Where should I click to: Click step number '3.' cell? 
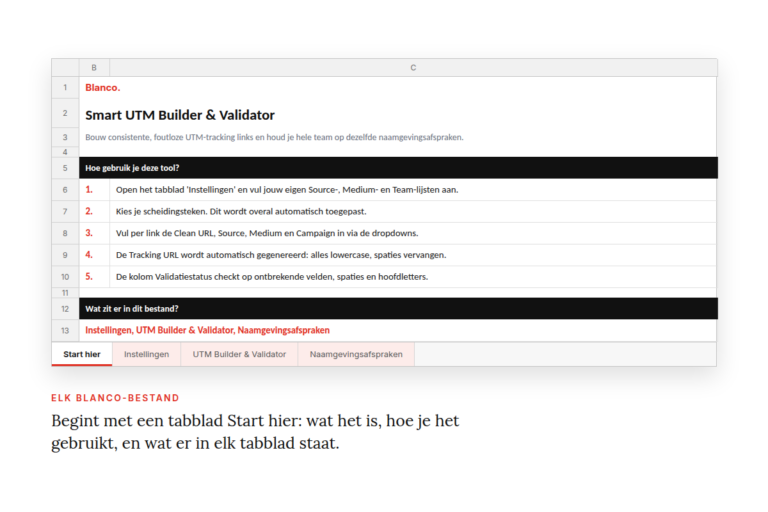click(x=94, y=233)
